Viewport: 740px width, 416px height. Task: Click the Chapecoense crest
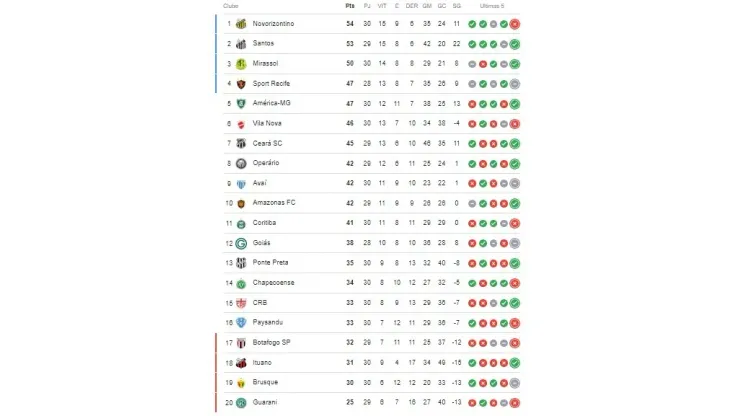(241, 283)
